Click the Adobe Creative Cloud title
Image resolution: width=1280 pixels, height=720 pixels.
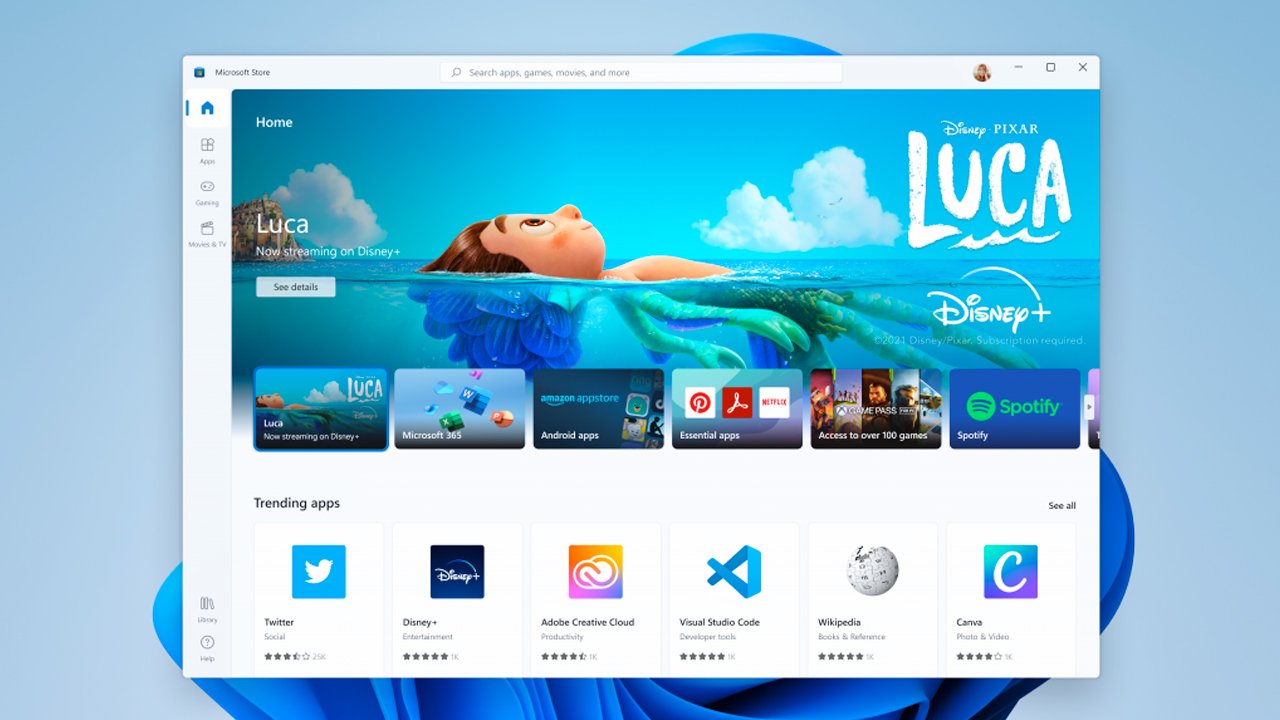(x=588, y=622)
